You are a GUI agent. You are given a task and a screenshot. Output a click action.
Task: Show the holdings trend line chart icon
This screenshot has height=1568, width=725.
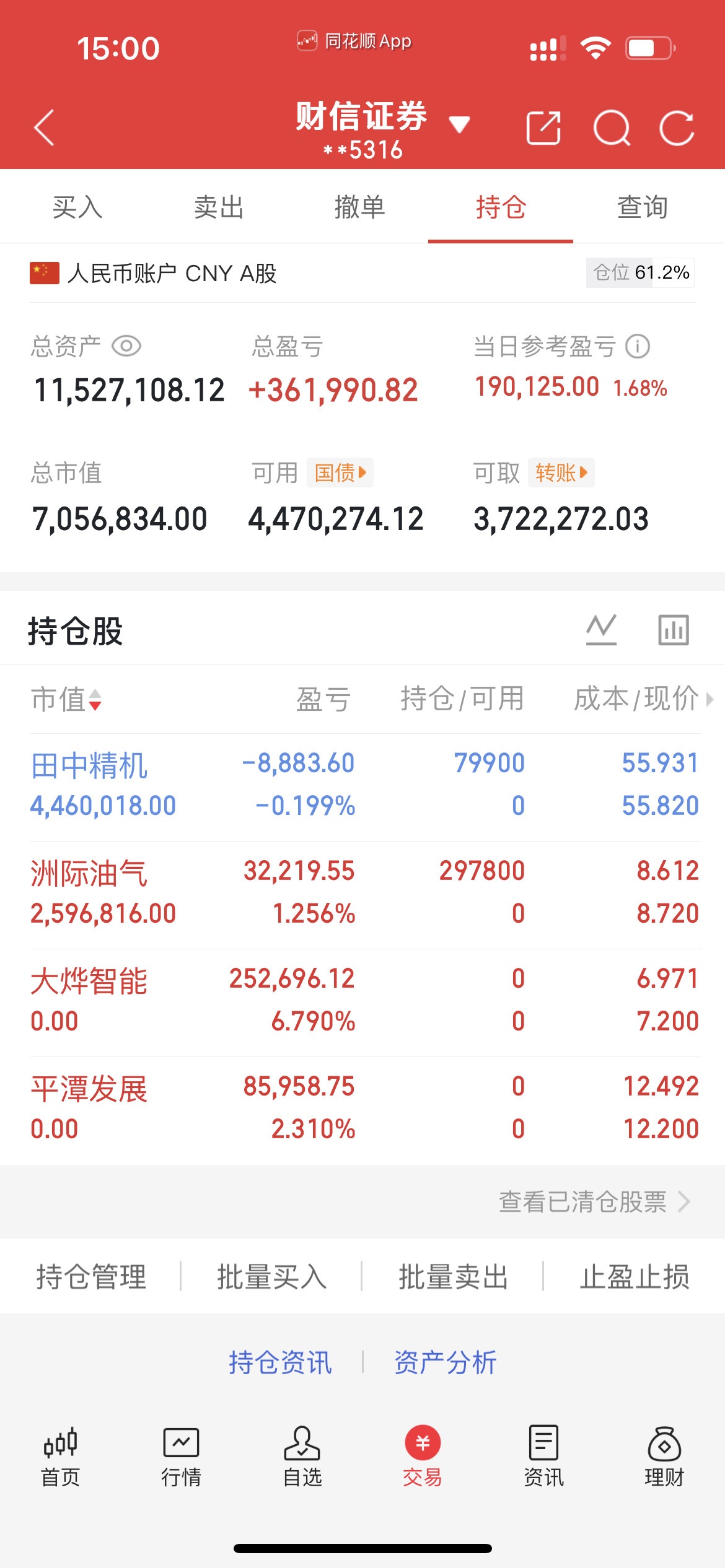point(602,630)
